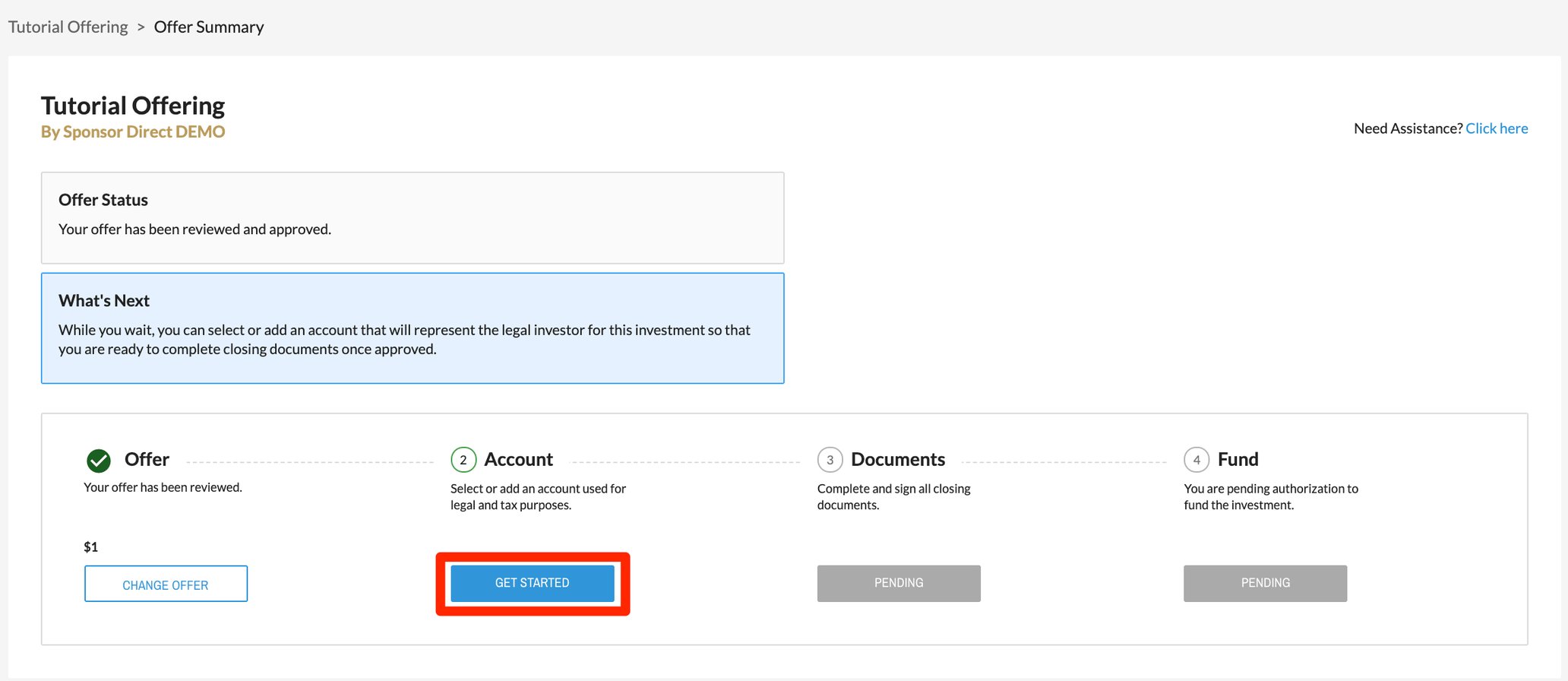Click the step 2 circle beside Account
The image size is (1568, 681).
pyautogui.click(x=463, y=460)
